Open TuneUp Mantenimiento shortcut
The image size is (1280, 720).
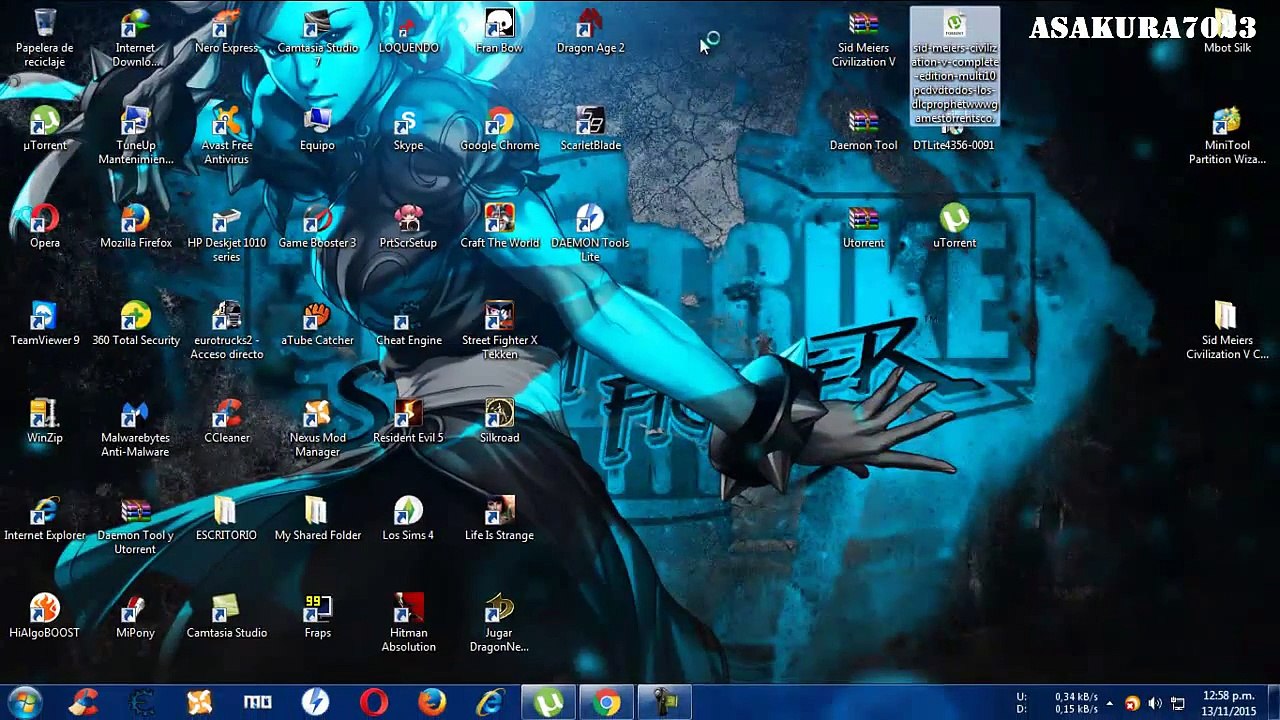135,136
